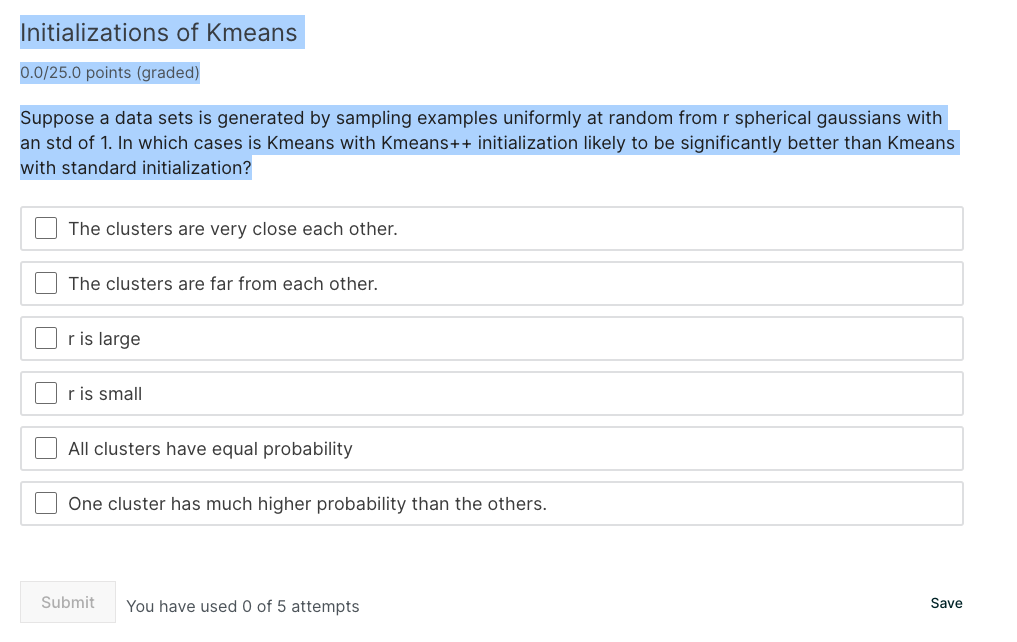Click the Save link
1017x642 pixels.
(x=946, y=603)
